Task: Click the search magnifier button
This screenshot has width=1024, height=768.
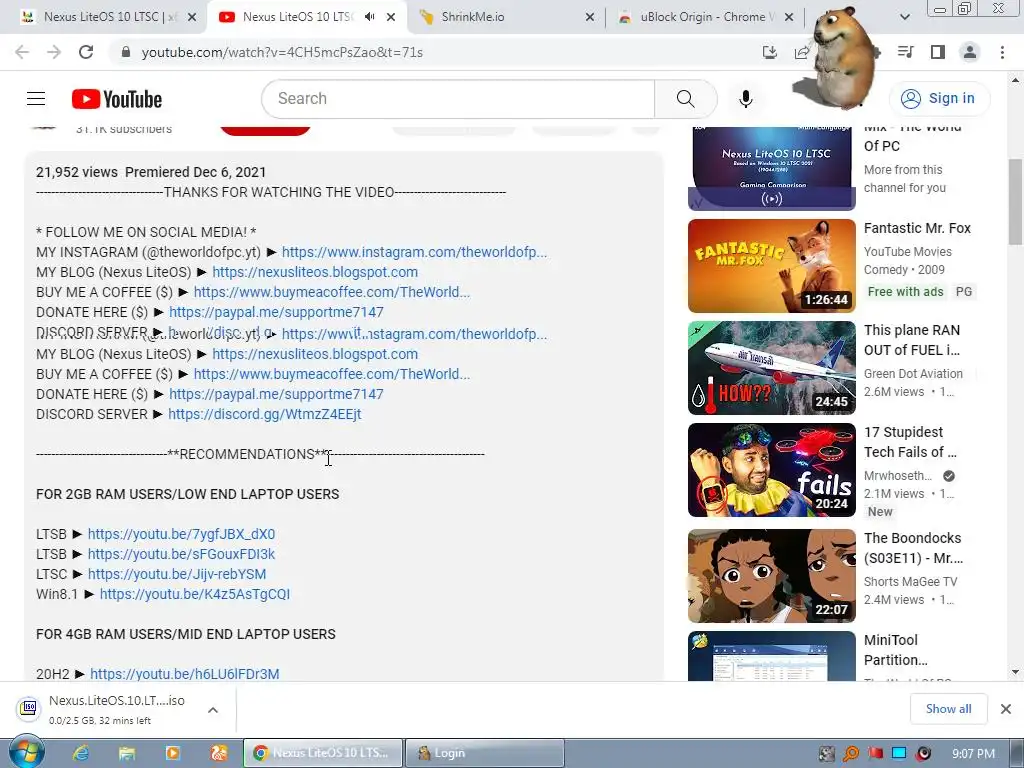Action: click(x=685, y=99)
